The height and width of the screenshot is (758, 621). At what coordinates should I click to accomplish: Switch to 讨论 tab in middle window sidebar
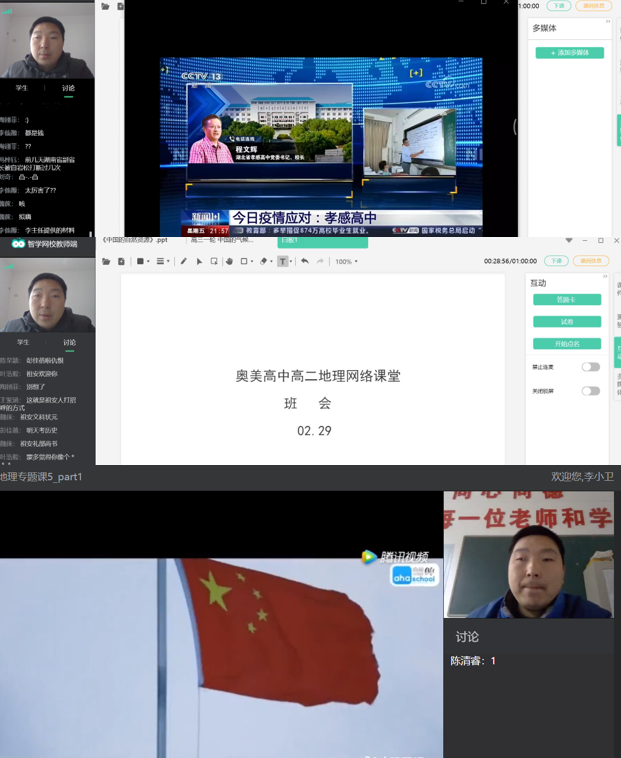[69, 342]
